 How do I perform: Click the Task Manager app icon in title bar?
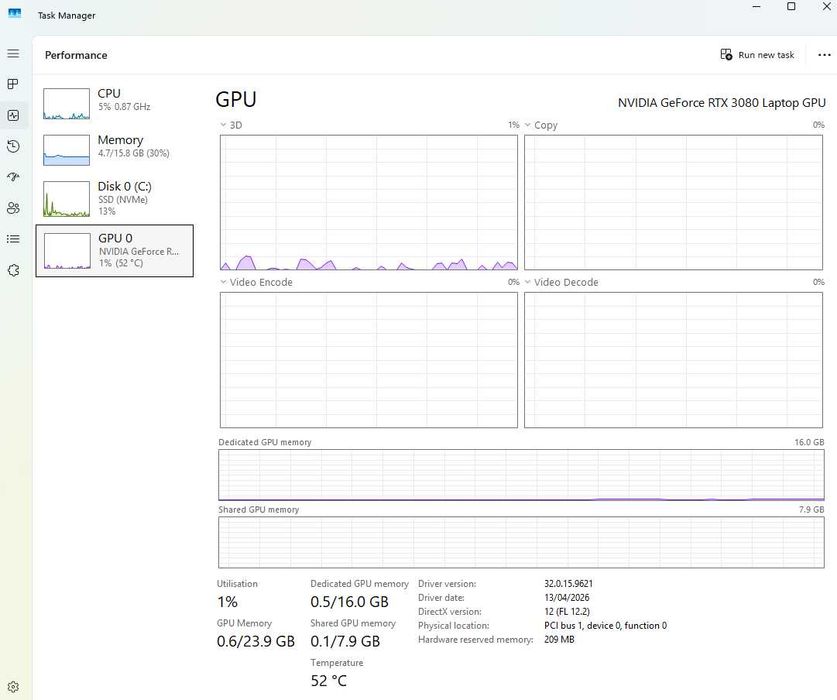click(x=14, y=13)
